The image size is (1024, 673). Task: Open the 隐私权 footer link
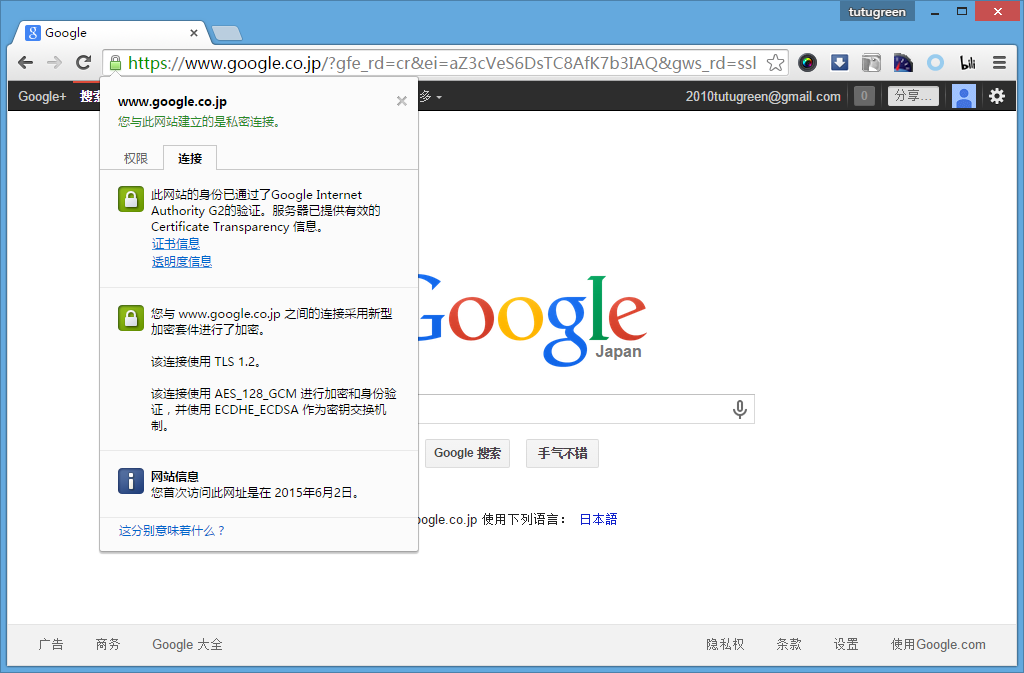[x=725, y=644]
